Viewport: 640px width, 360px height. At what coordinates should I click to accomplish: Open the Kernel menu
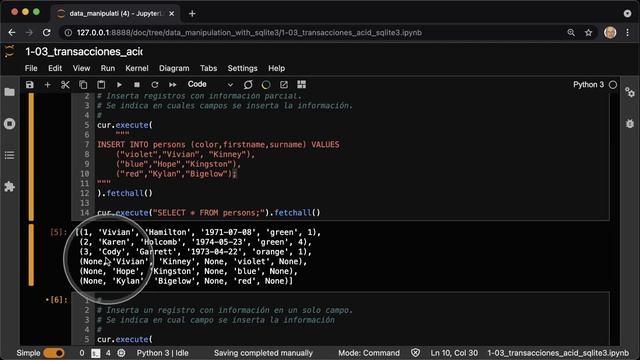click(137, 68)
